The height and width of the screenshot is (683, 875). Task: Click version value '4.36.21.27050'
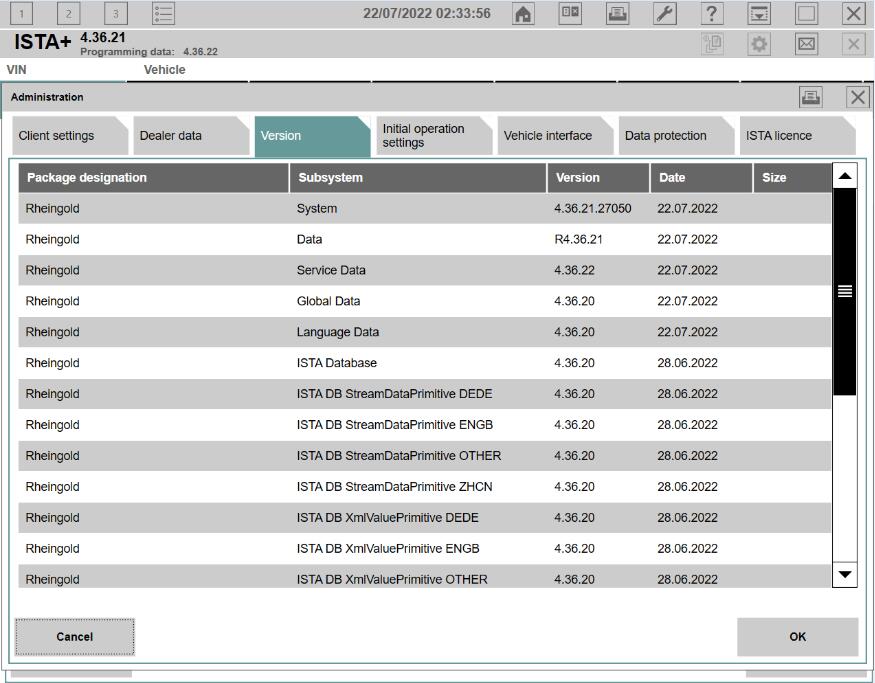(593, 209)
